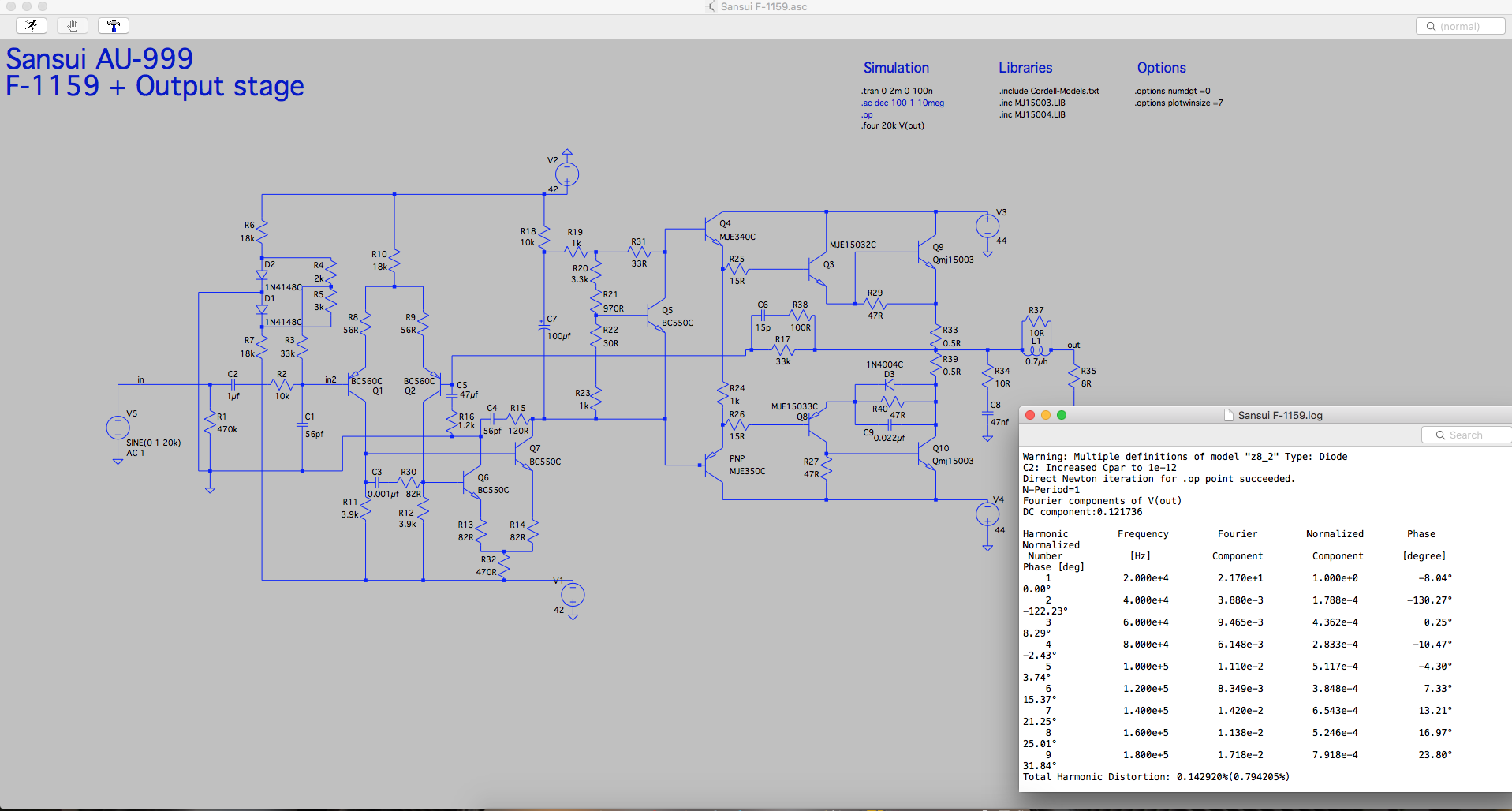The width and height of the screenshot is (1512, 811).
Task: Click the "Simulation" heading
Action: point(896,68)
